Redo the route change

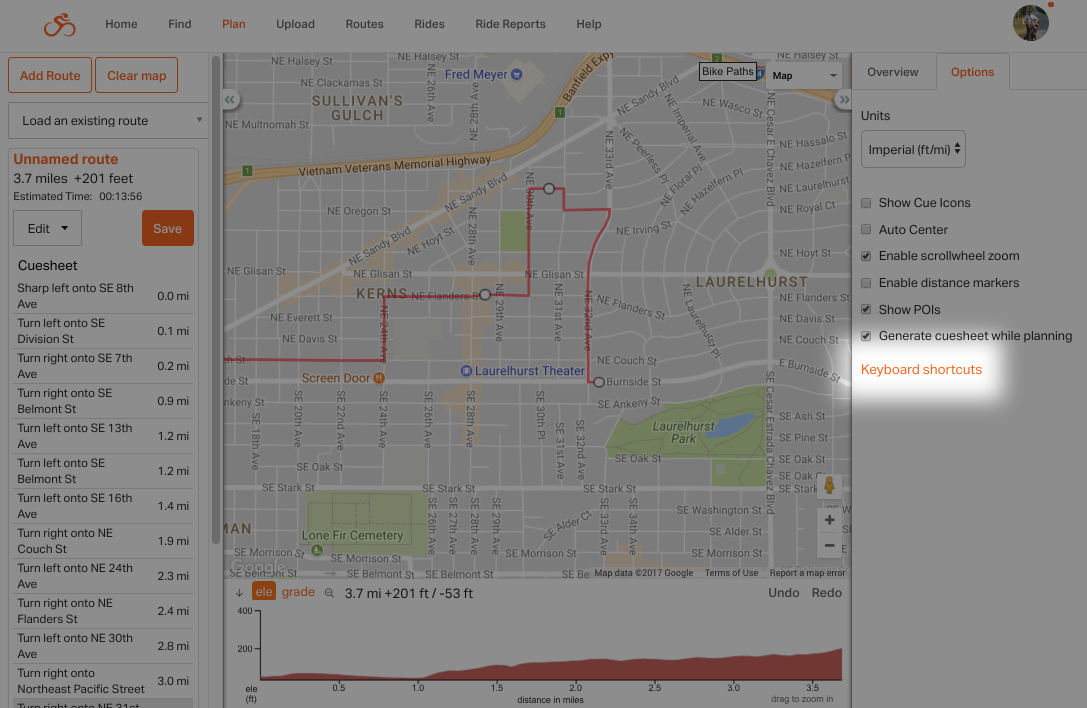pyautogui.click(x=827, y=593)
